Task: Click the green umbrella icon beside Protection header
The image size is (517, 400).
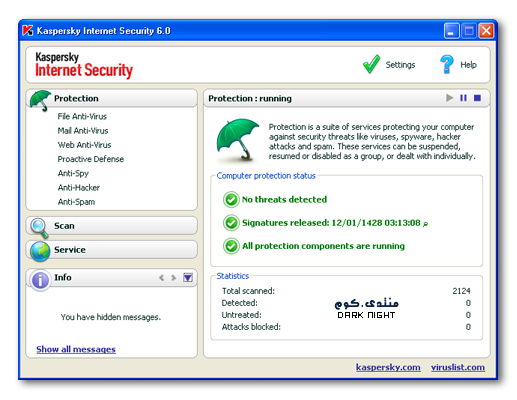Action: coord(40,100)
